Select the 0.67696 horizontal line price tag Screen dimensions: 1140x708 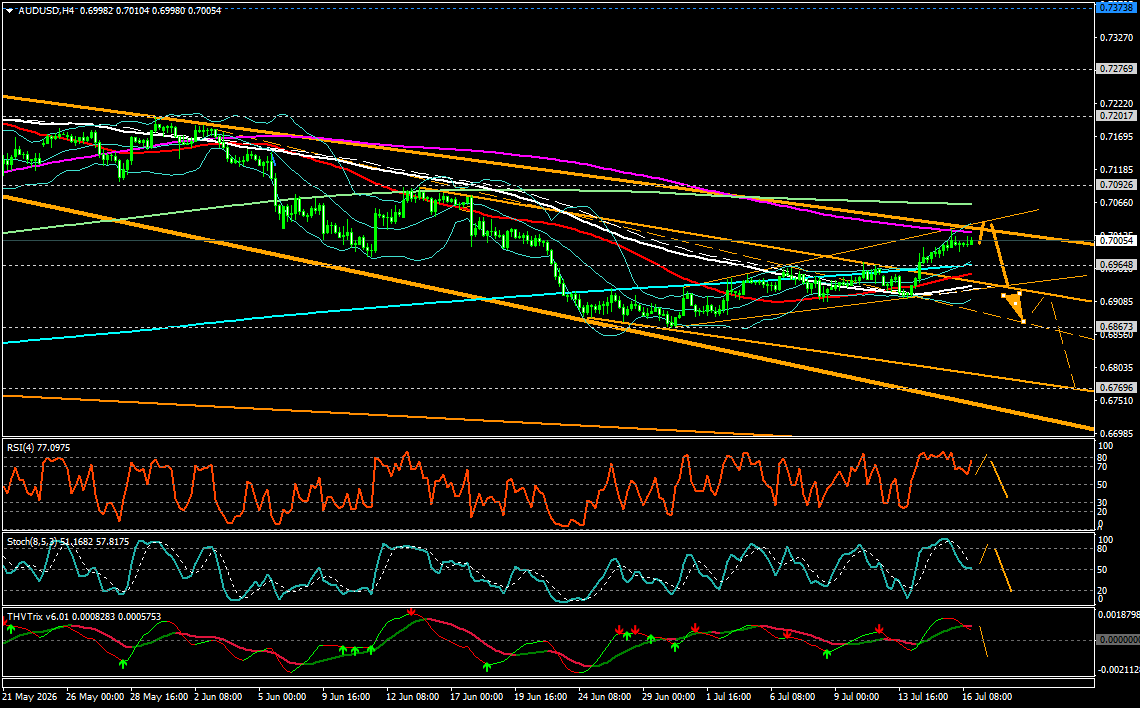click(1116, 388)
